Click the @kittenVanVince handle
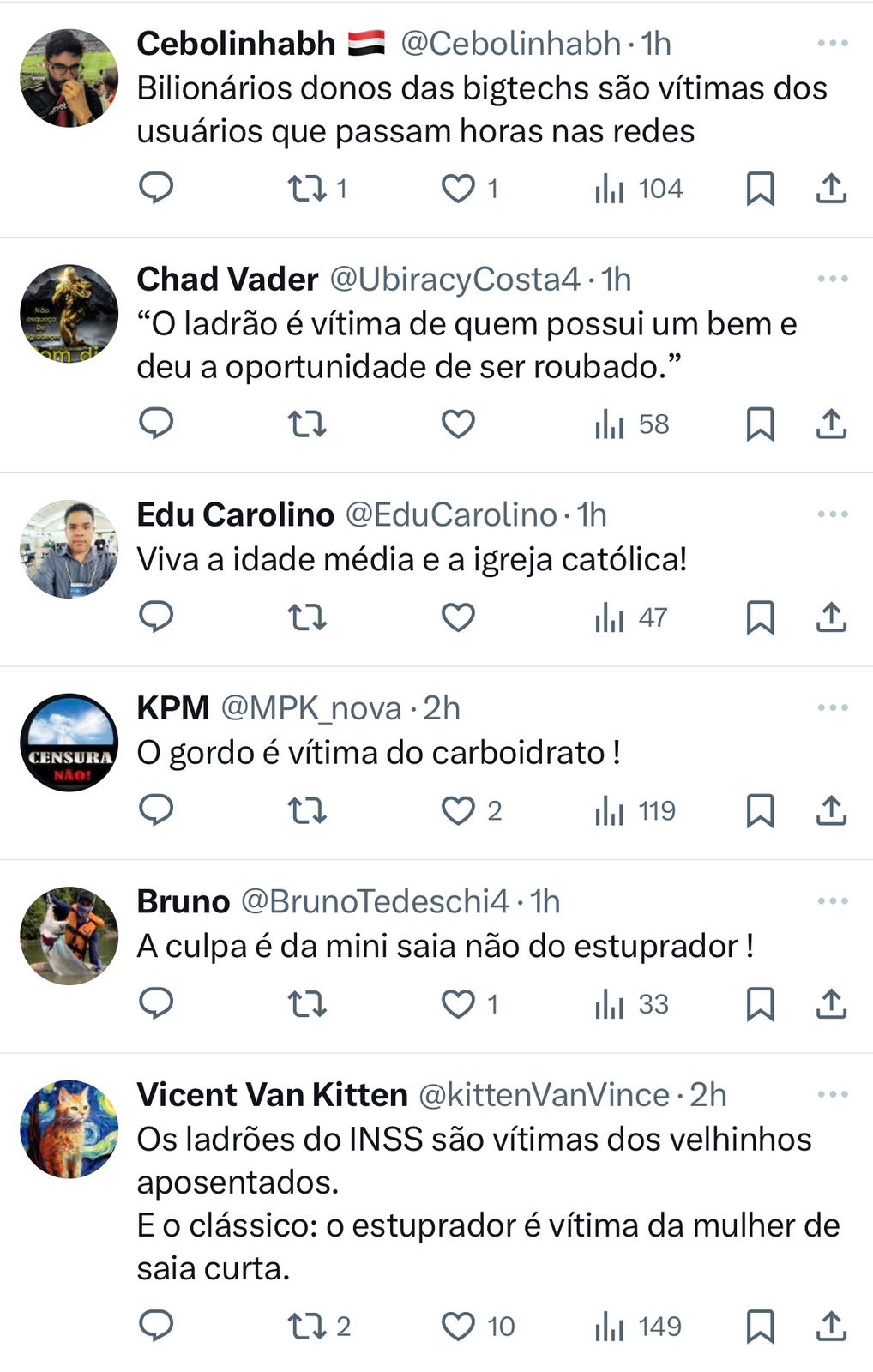 [x=544, y=1095]
